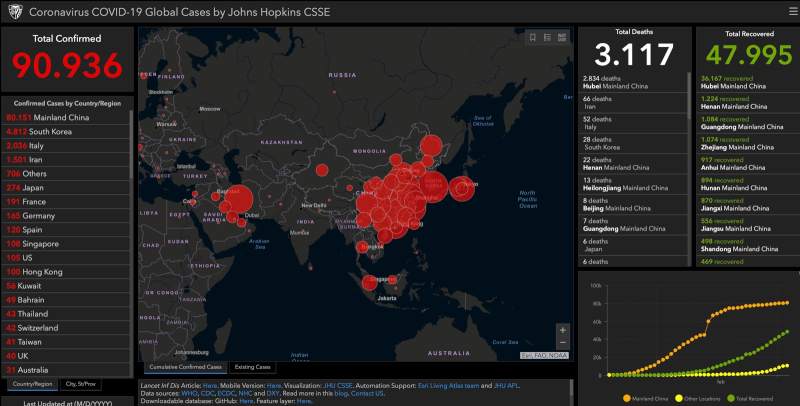Select Australia in the confirmed list
The image size is (800, 406).
(66, 370)
